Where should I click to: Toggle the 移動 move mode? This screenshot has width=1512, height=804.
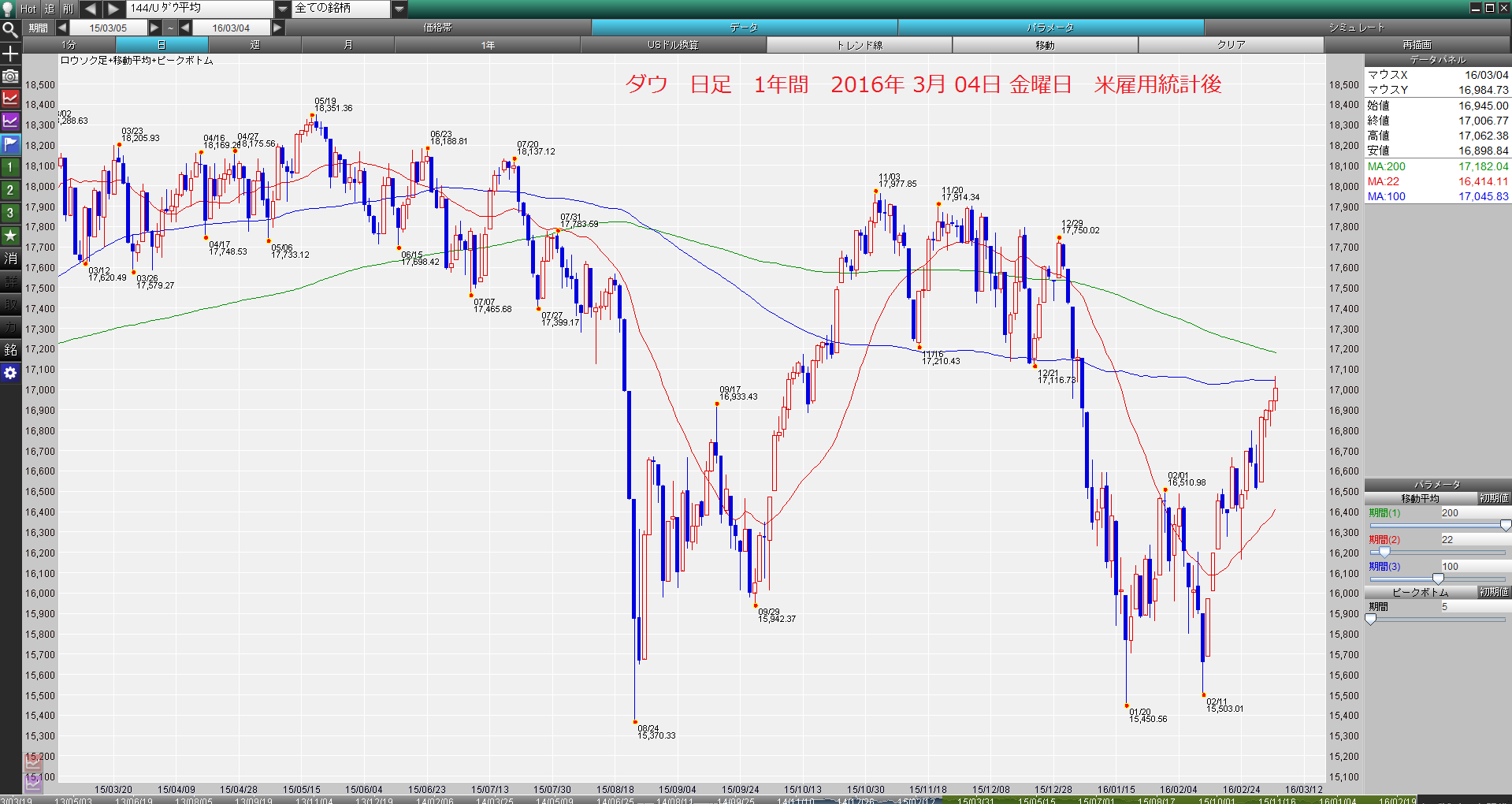coord(1046,45)
